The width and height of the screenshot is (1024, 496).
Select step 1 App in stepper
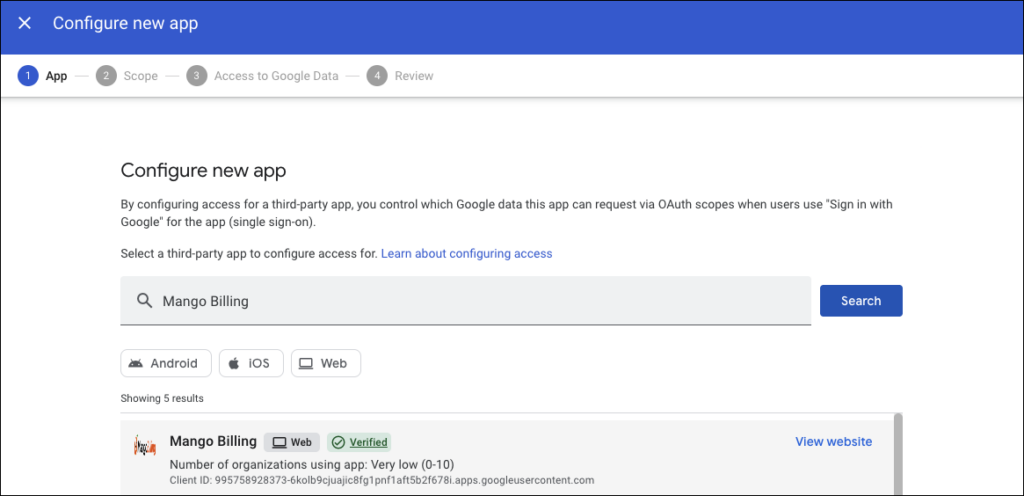coord(42,76)
